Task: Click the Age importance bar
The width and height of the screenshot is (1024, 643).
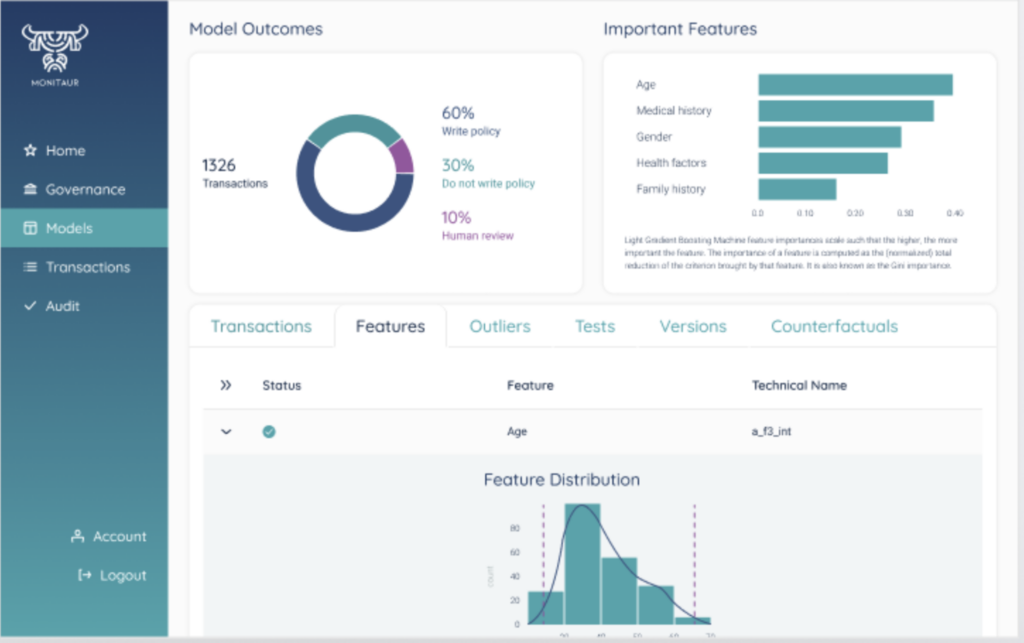Action: pyautogui.click(x=856, y=85)
